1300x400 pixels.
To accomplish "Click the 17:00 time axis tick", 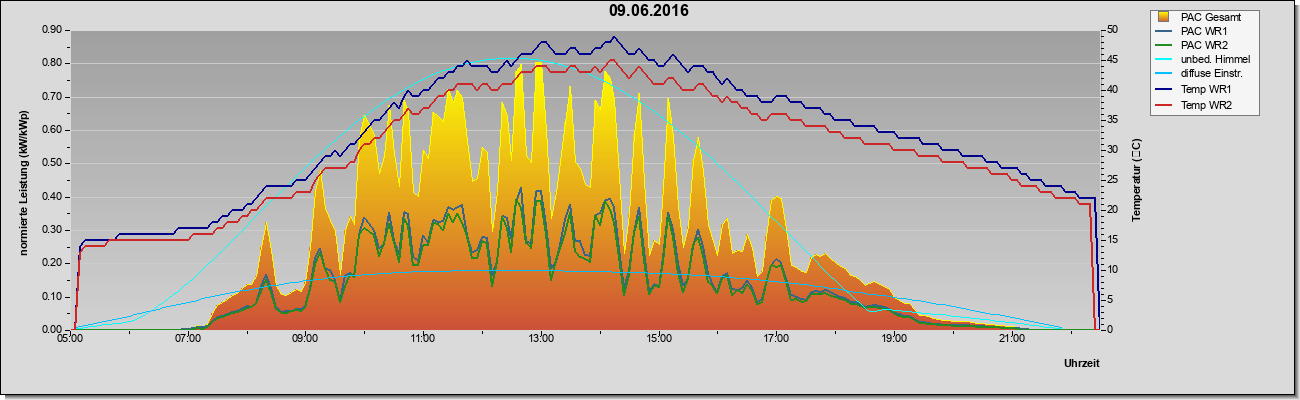I will pyautogui.click(x=776, y=340).
